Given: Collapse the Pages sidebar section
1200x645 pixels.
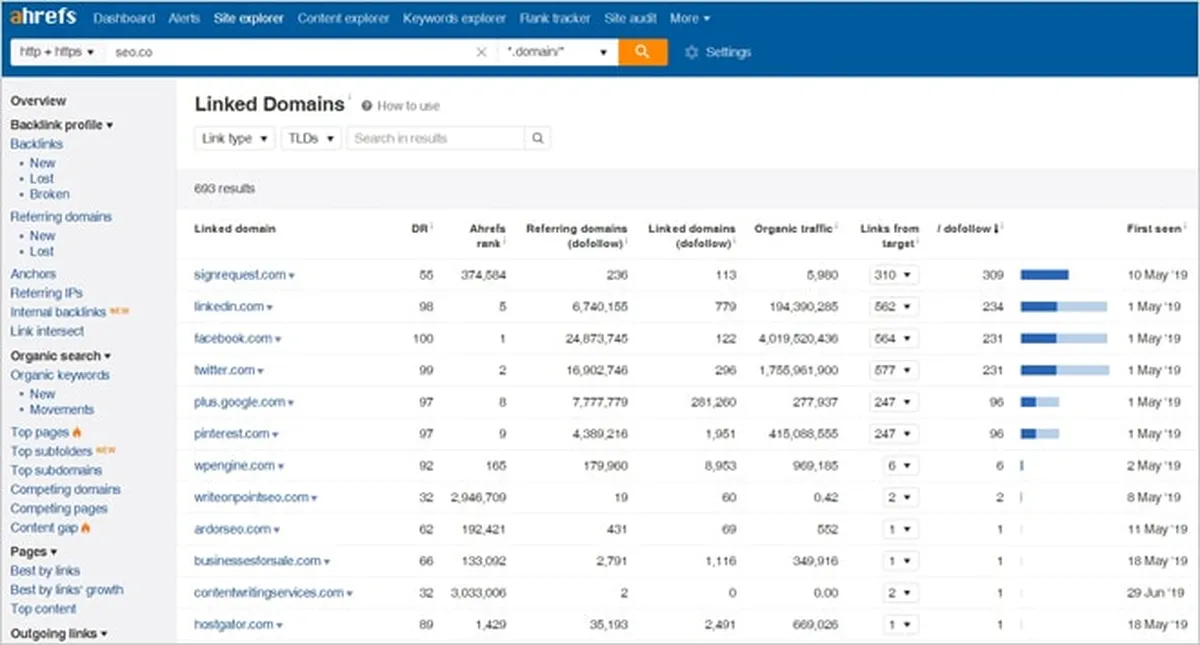Looking at the screenshot, I should click(x=34, y=552).
